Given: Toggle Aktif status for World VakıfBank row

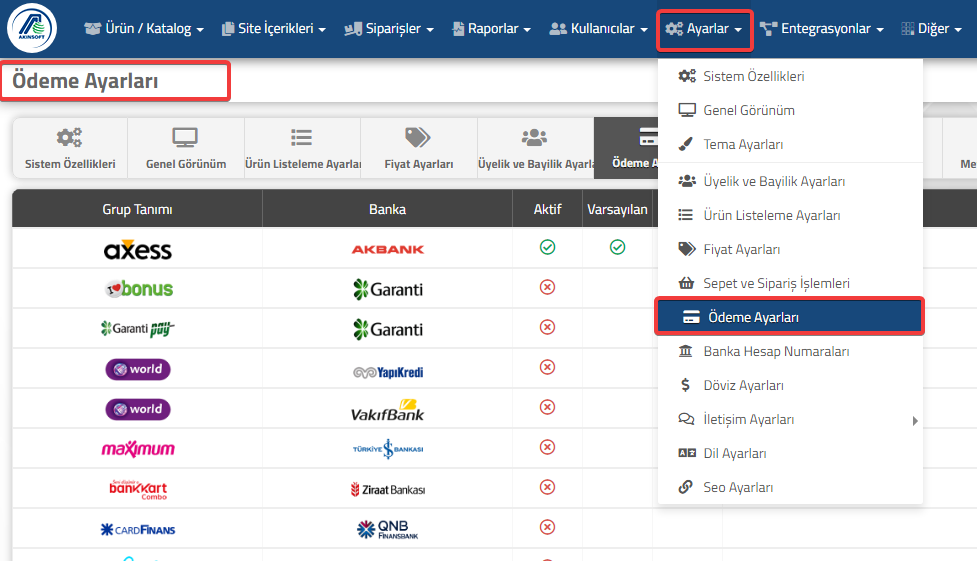Looking at the screenshot, I should coord(547,407).
